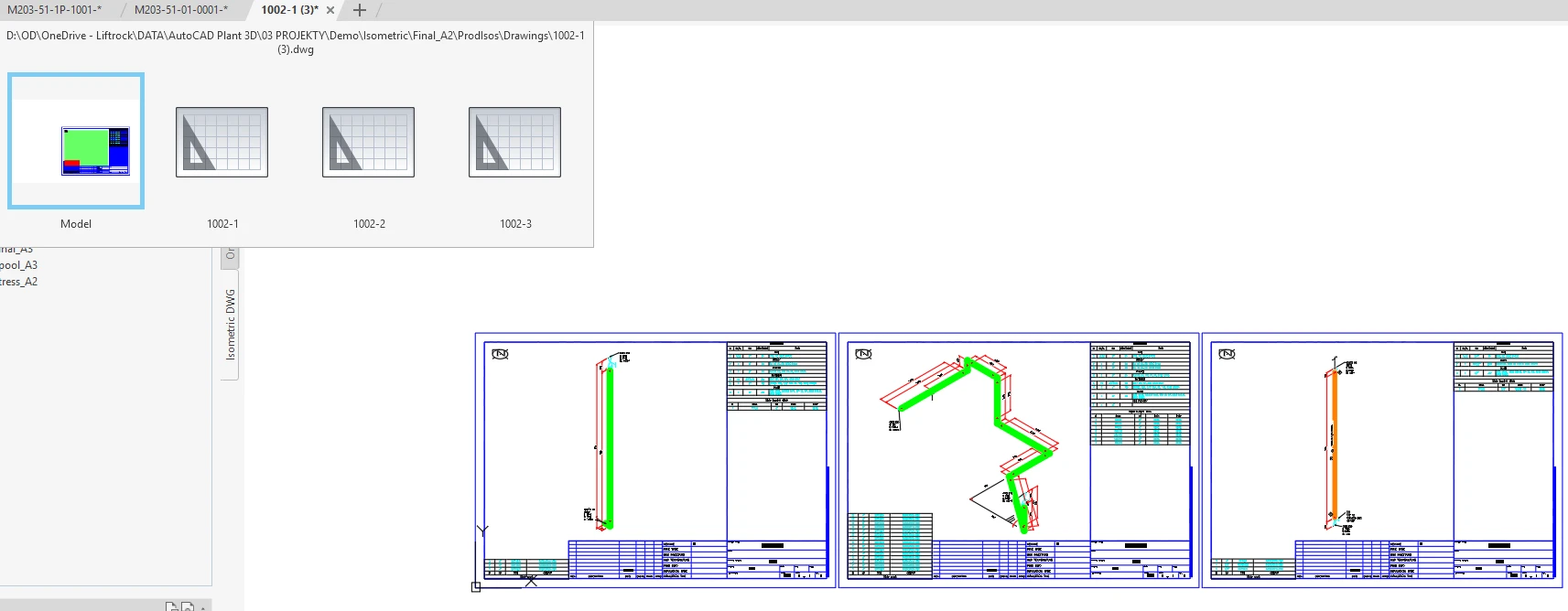Click the plus icon for new drawing
The image size is (1568, 611).
[360, 10]
